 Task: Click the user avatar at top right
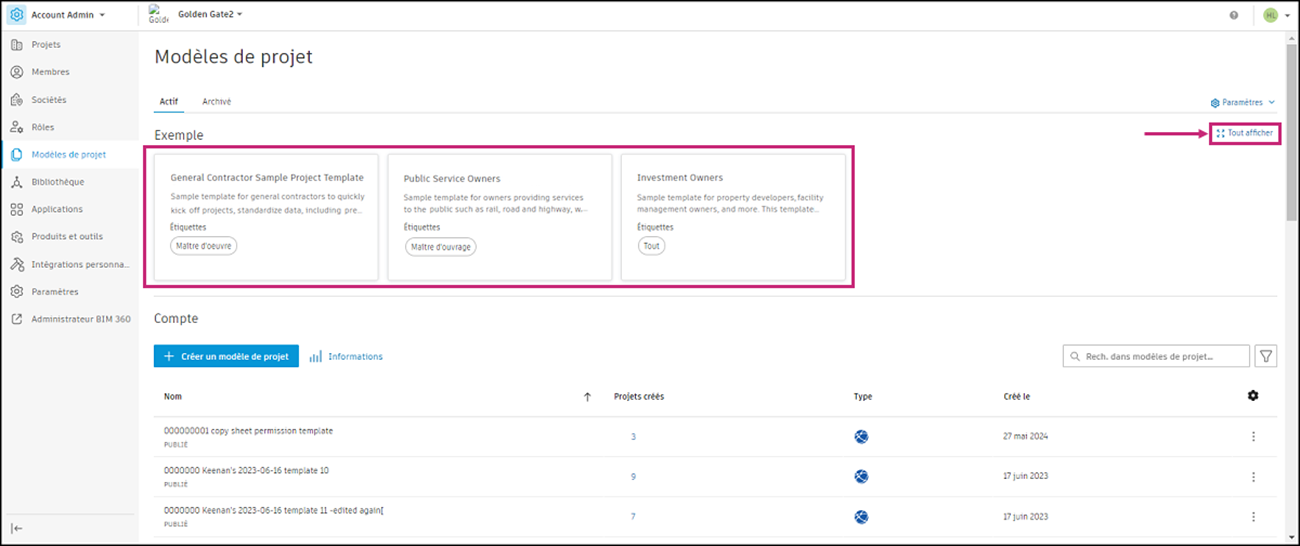1270,15
